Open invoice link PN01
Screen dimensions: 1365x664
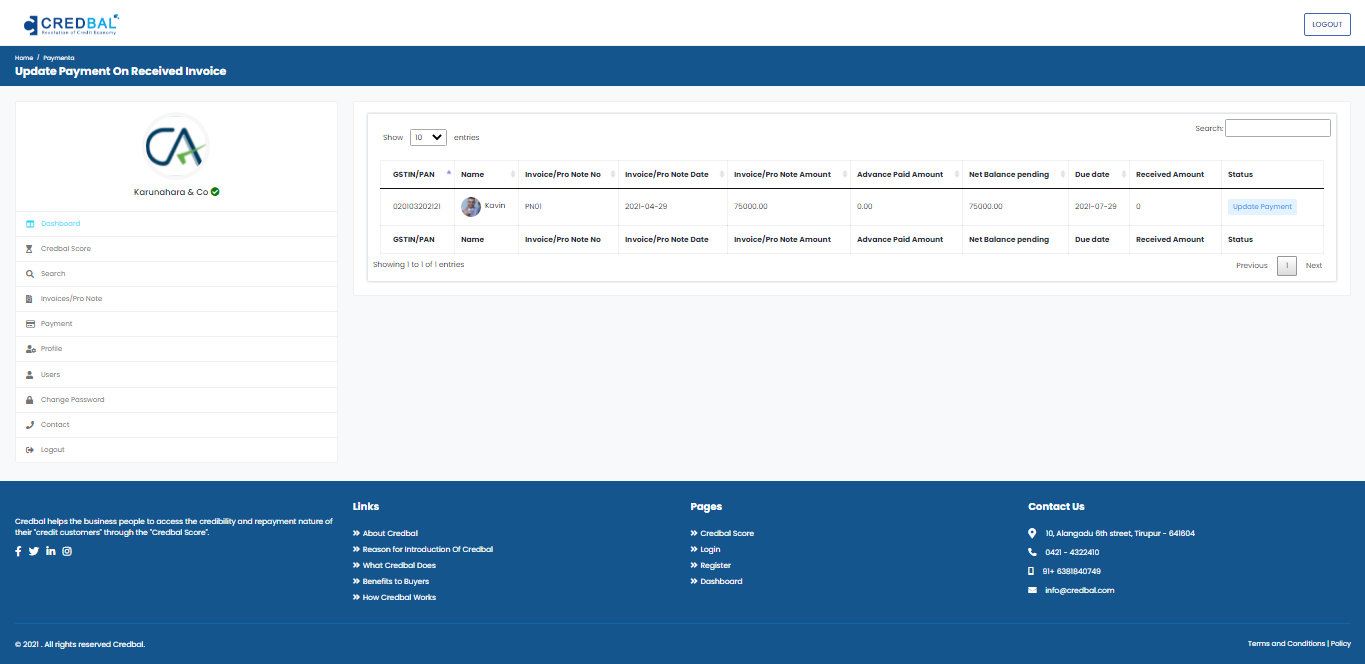pos(533,207)
